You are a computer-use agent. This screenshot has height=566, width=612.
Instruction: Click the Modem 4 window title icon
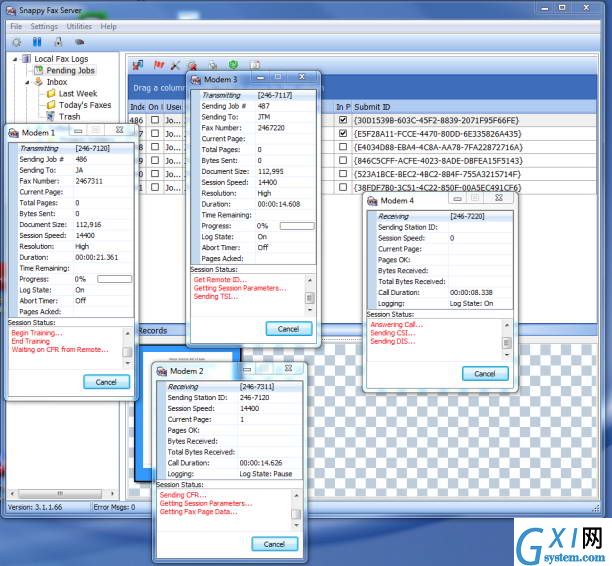click(x=372, y=201)
